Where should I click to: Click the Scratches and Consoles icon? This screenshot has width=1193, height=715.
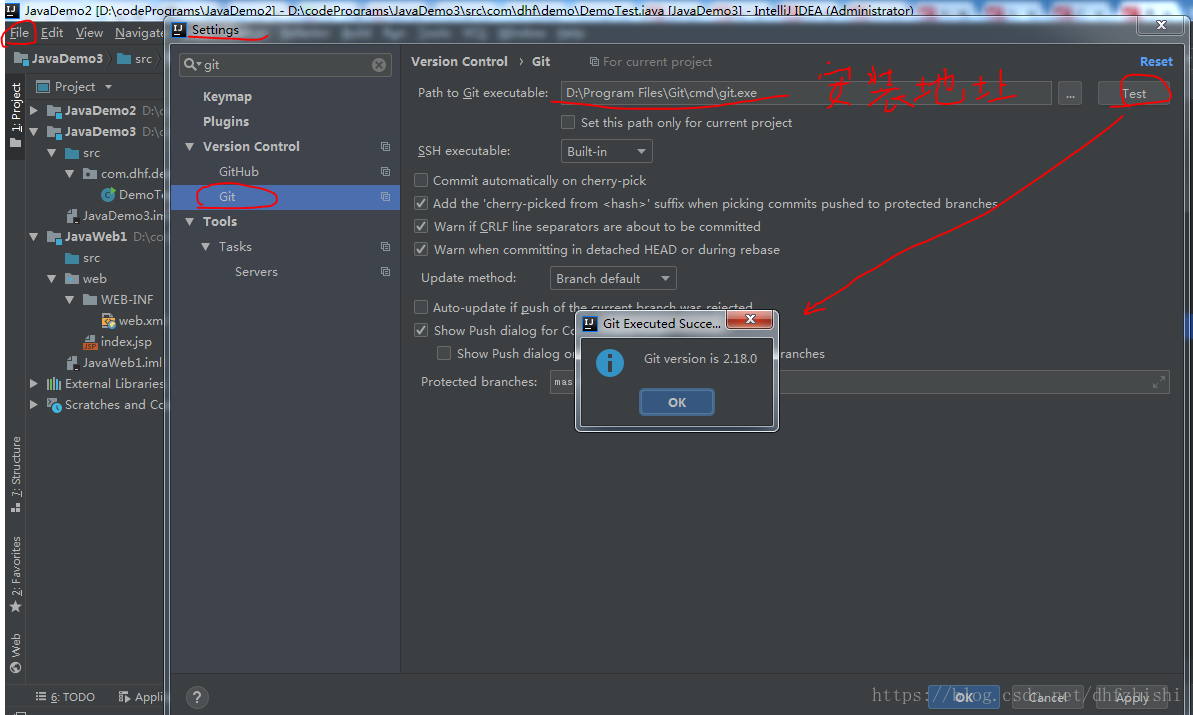(x=54, y=405)
